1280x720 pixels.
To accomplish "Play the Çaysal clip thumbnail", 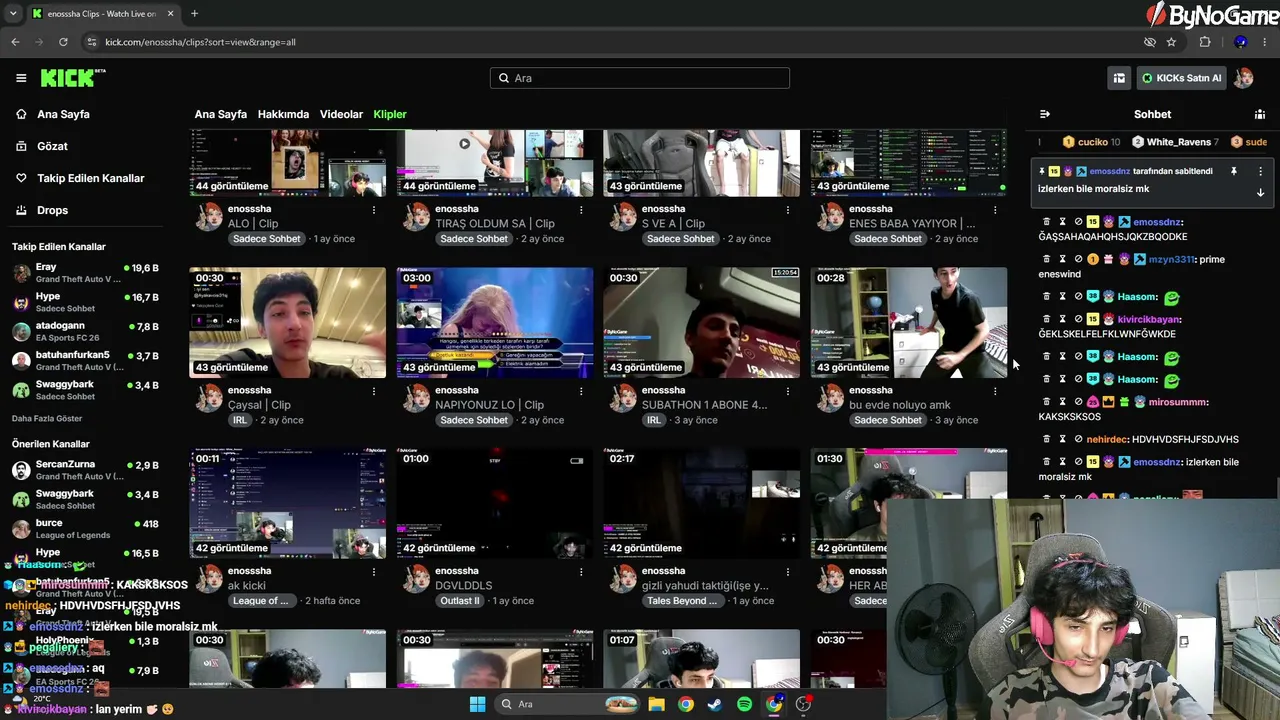I will click(287, 322).
